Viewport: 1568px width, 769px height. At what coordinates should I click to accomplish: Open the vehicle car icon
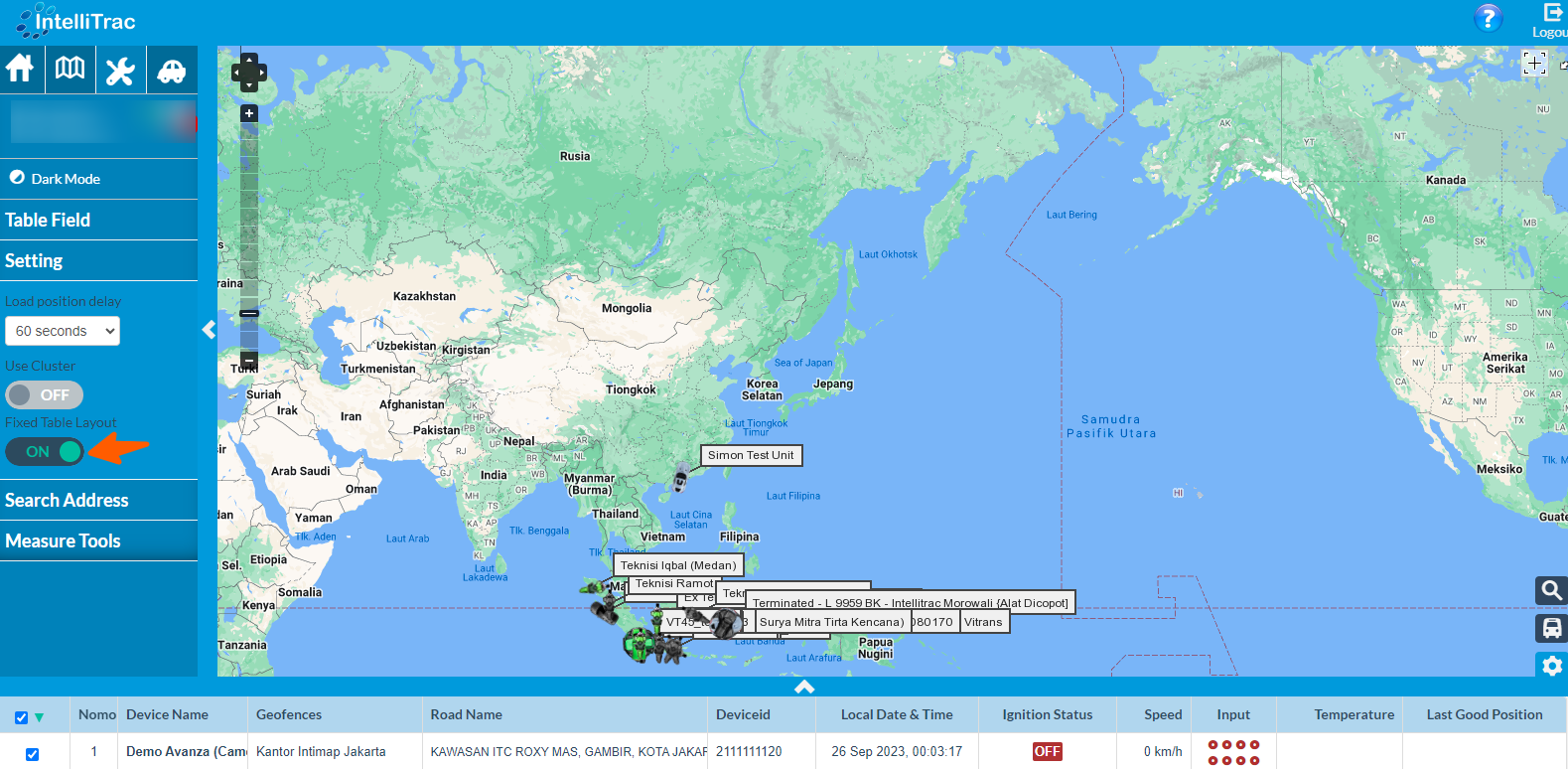172,71
